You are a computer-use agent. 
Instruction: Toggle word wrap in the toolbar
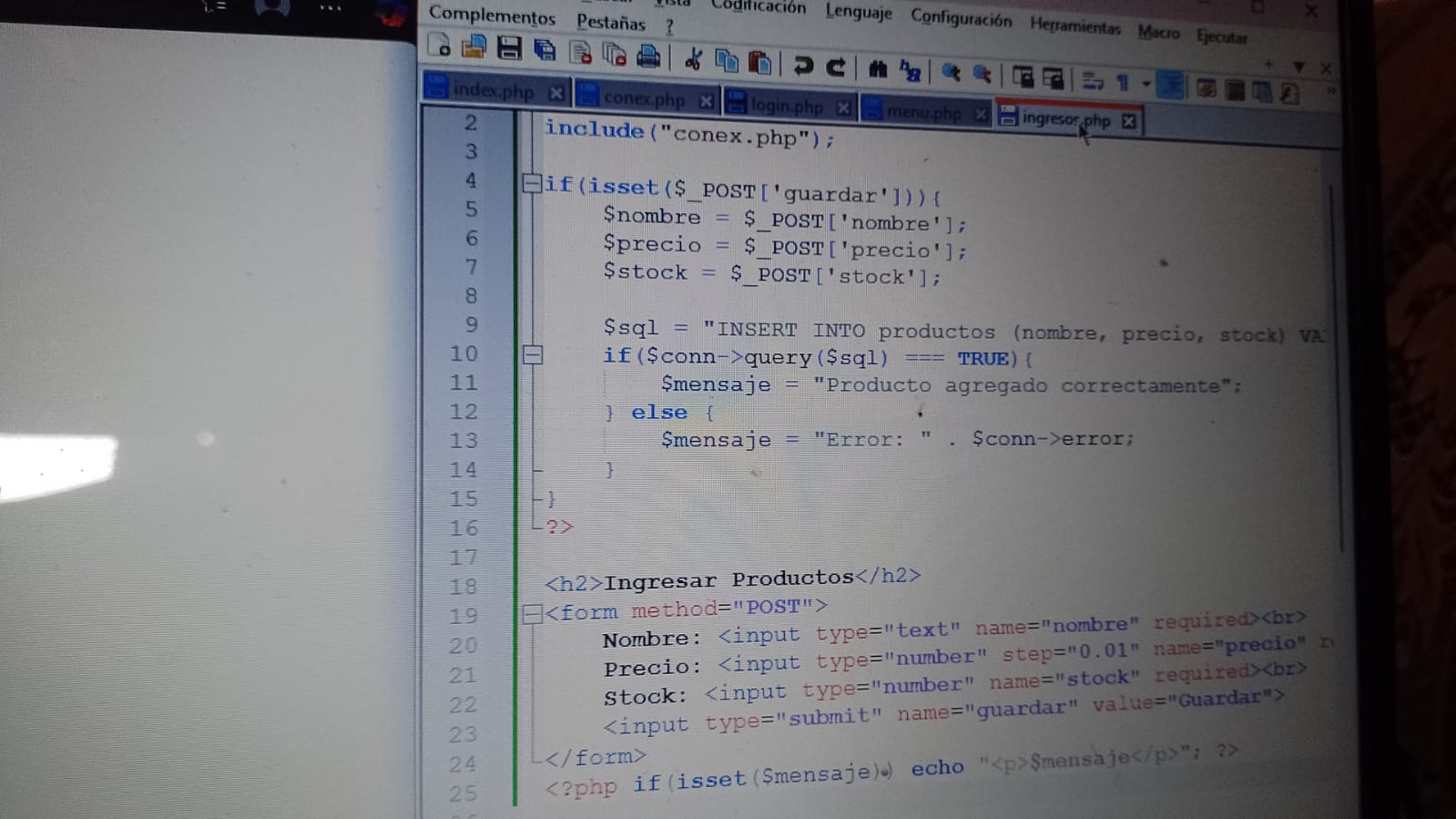[x=1093, y=81]
